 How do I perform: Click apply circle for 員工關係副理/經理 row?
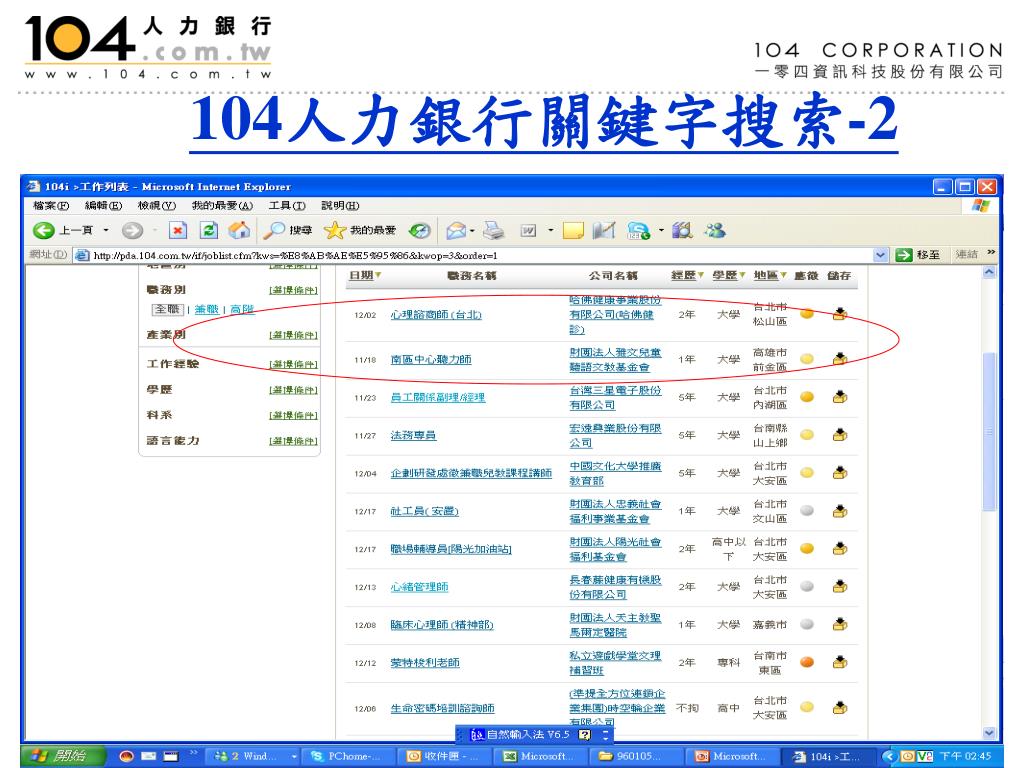click(x=807, y=396)
